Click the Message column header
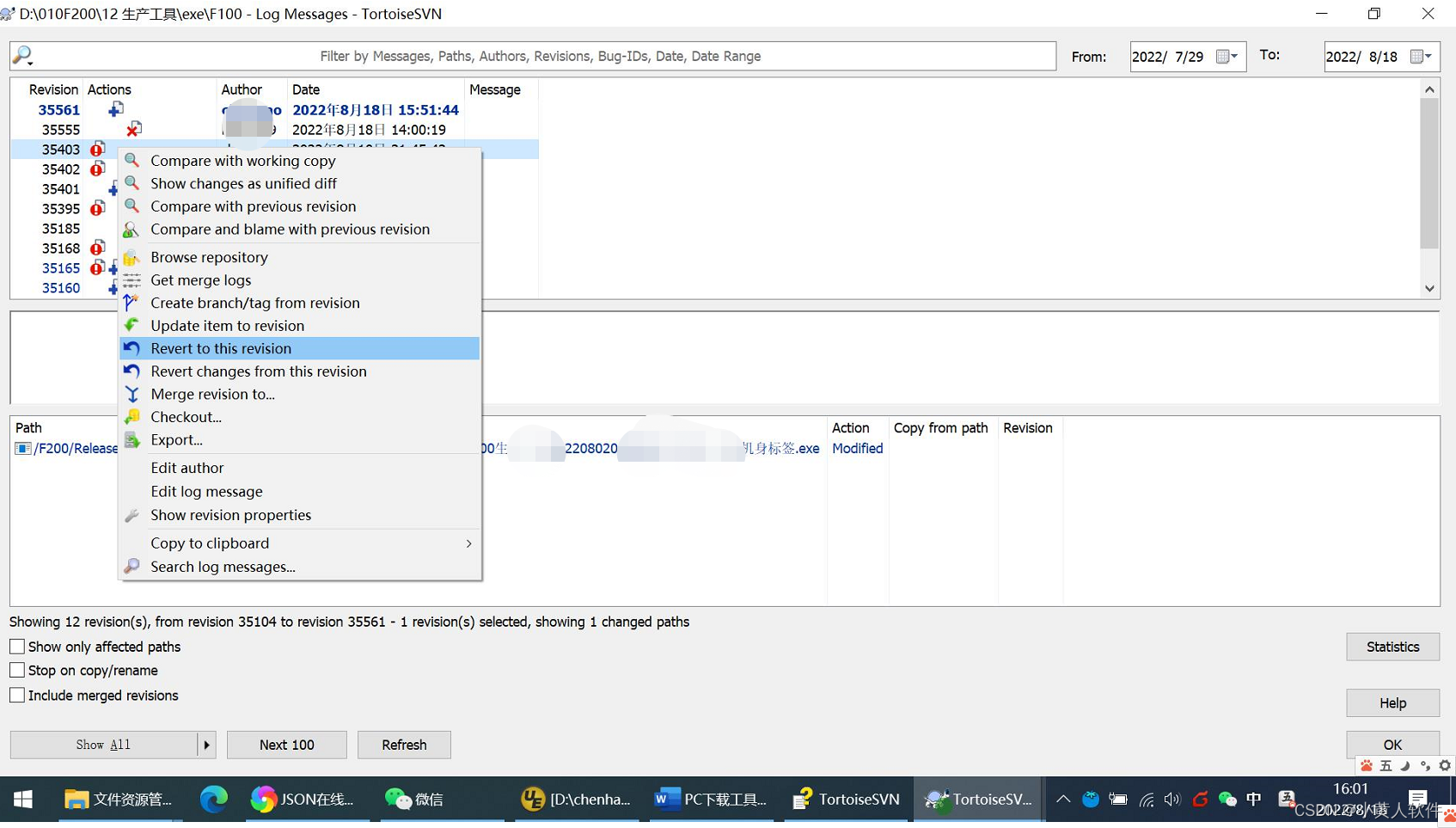The height and width of the screenshot is (828, 1456). (495, 89)
